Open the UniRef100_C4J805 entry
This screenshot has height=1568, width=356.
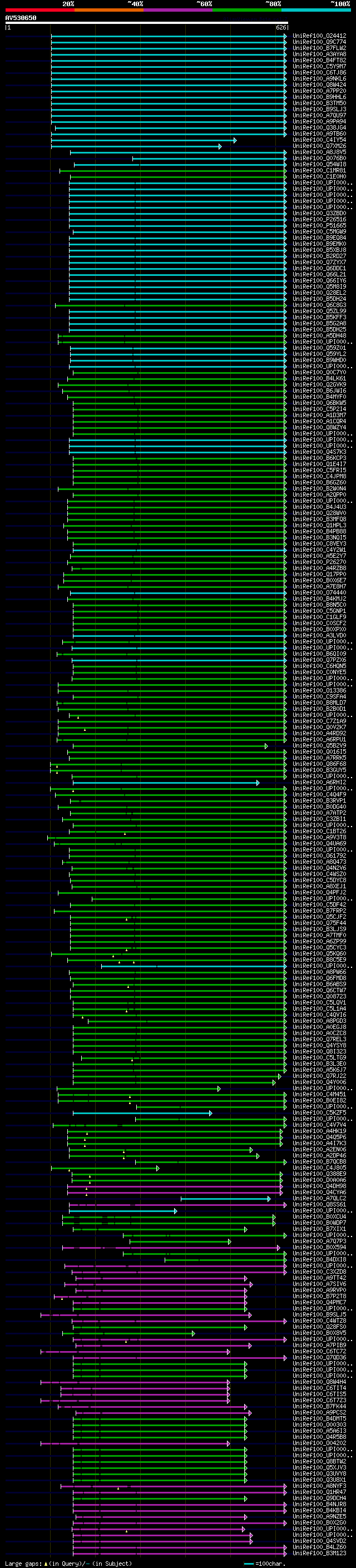pos(319,1168)
